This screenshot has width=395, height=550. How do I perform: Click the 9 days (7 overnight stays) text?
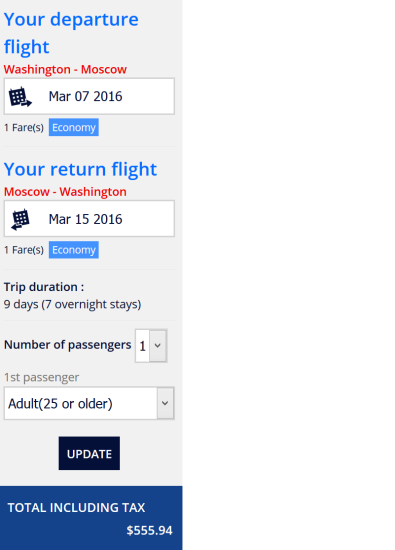[x=72, y=304]
